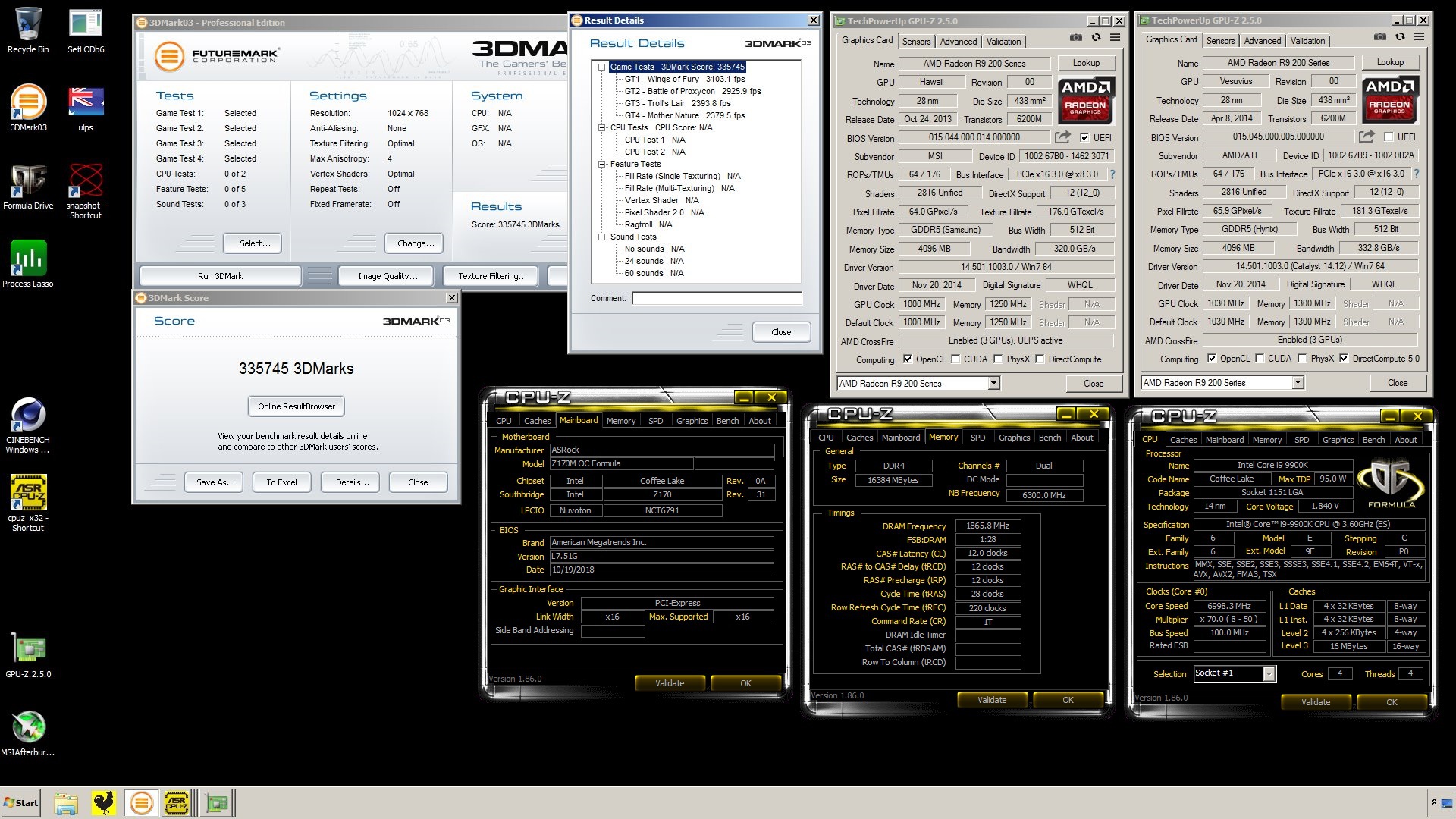The image size is (1456, 819).
Task: Open file explorer from the taskbar
Action: [66, 803]
